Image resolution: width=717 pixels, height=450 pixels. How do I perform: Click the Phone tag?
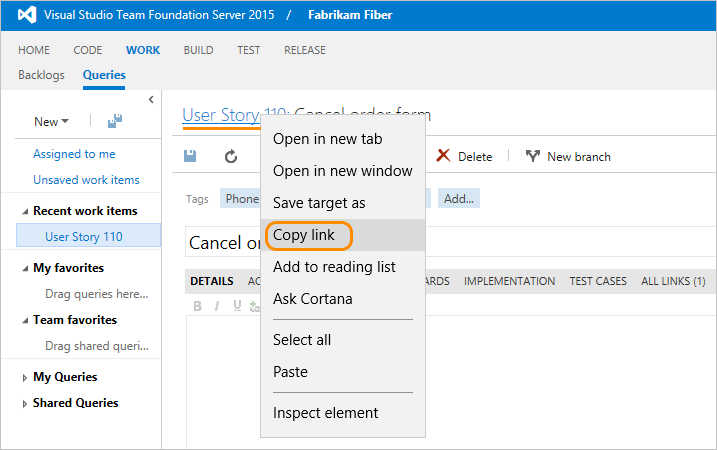241,198
